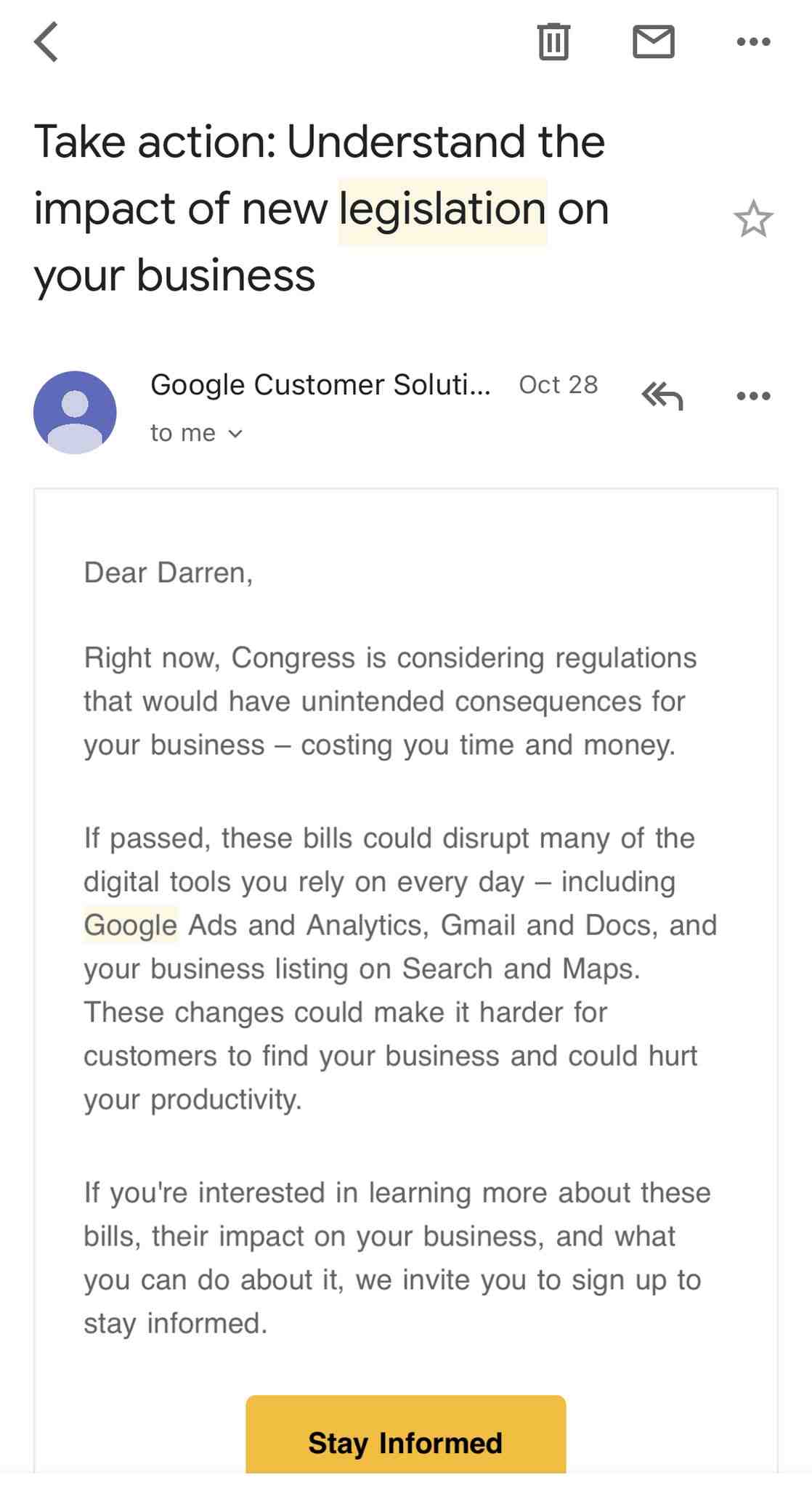The height and width of the screenshot is (1488, 812).
Task: Star this email
Action: (x=753, y=219)
